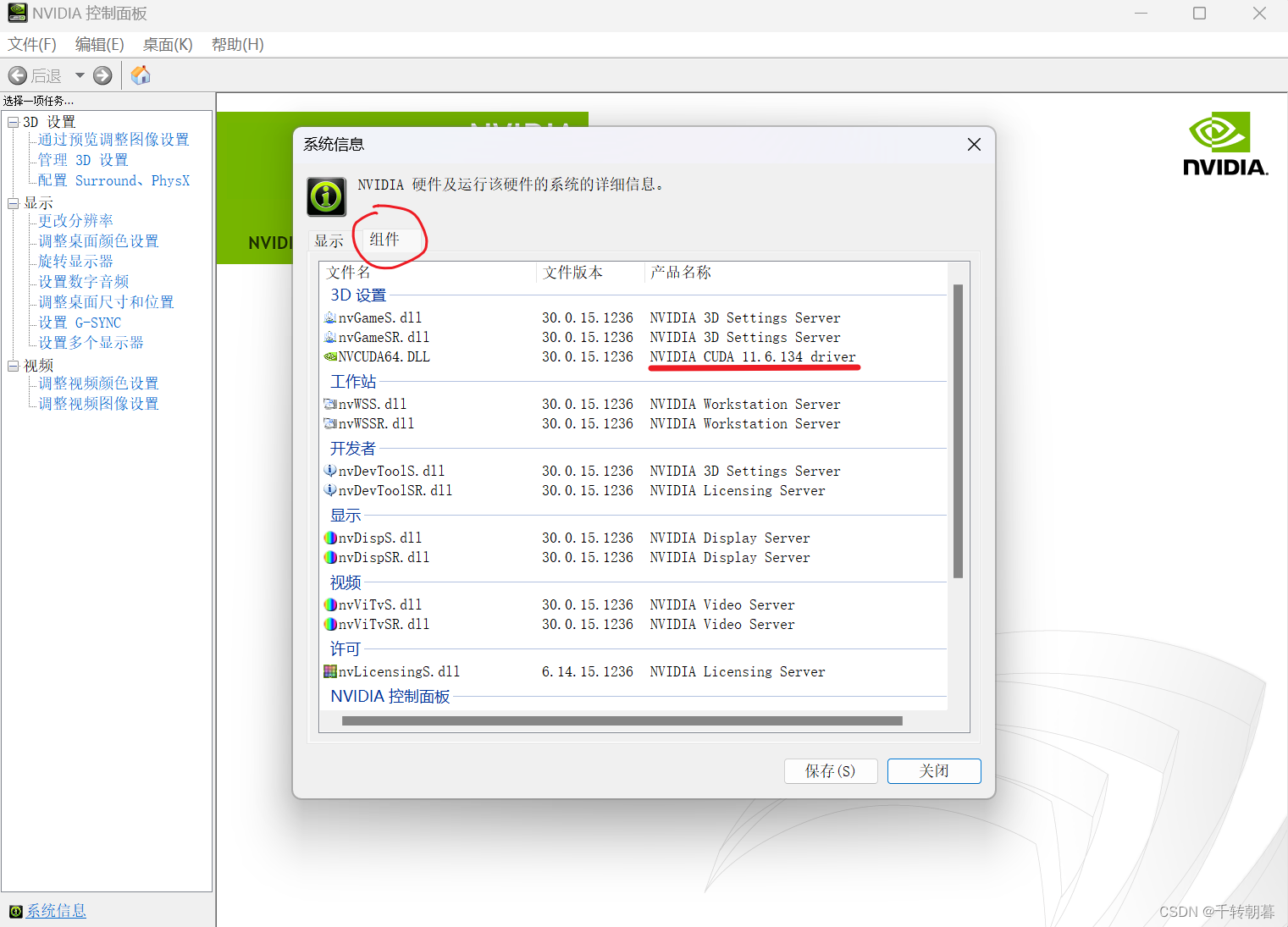Click the 保存(S) button
The width and height of the screenshot is (1288, 927).
click(830, 771)
